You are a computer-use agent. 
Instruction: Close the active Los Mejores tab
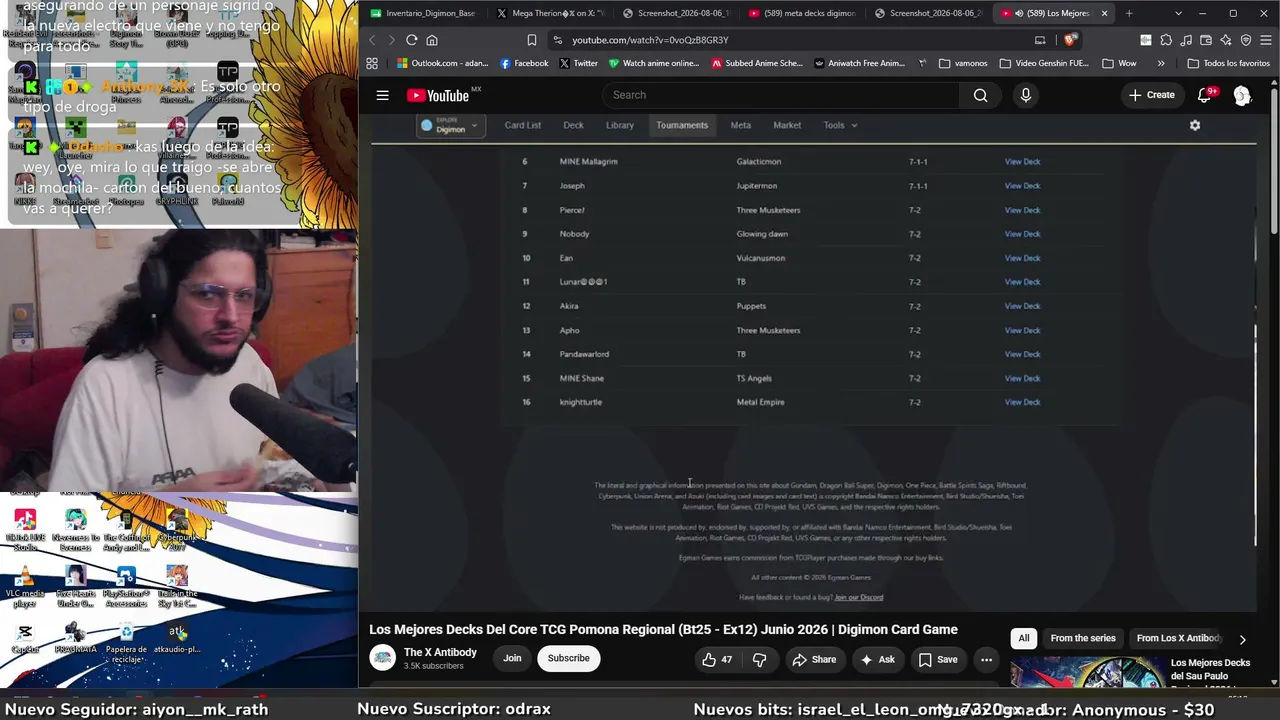coord(1105,13)
